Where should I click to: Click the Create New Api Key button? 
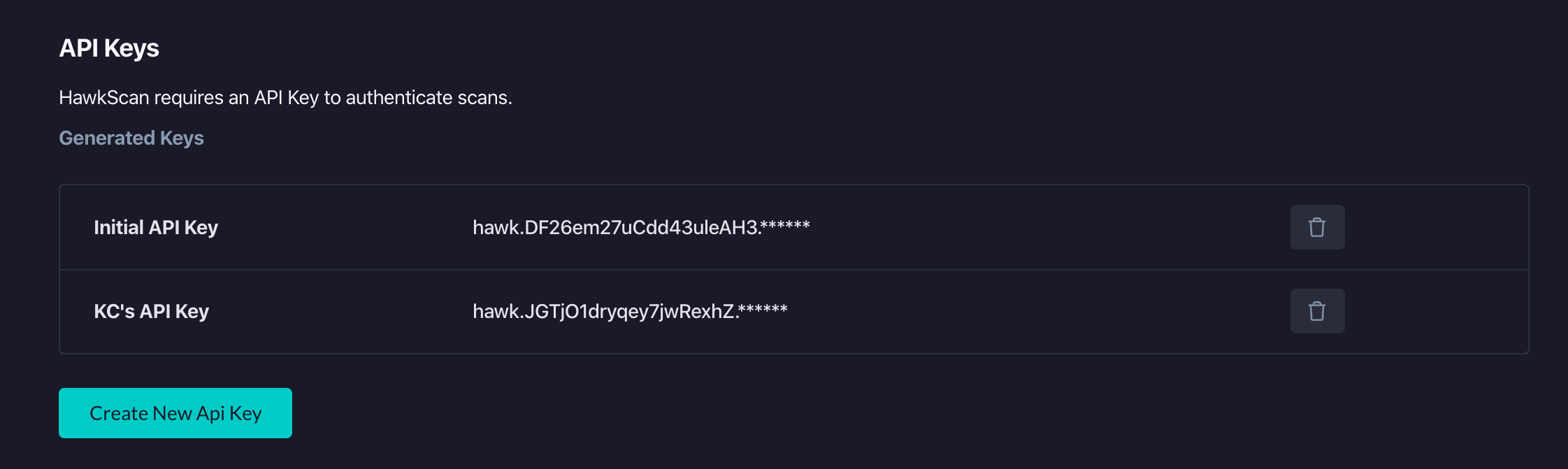tap(175, 413)
